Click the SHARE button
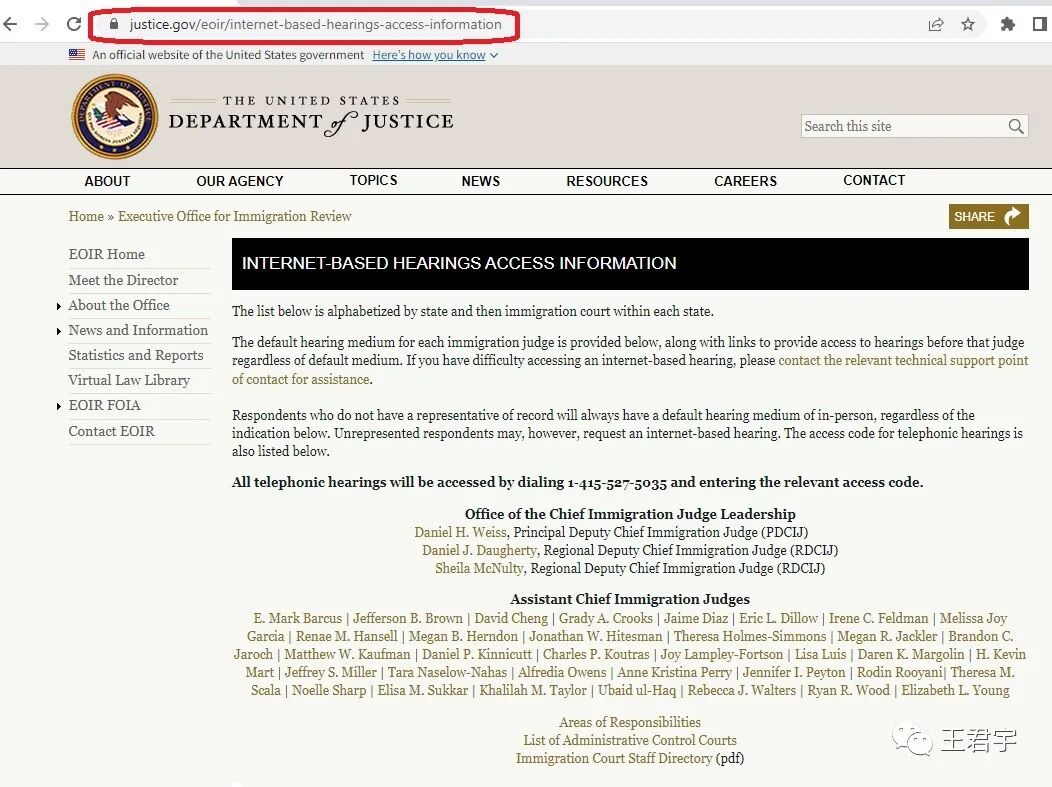Viewport: 1052px width, 787px height. coord(988,217)
